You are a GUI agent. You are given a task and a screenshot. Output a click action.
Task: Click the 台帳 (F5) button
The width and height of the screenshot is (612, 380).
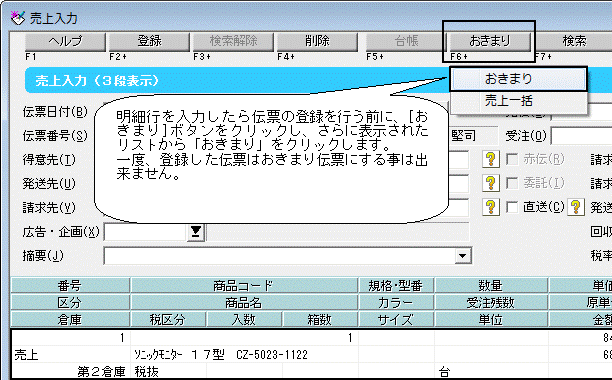tap(406, 41)
